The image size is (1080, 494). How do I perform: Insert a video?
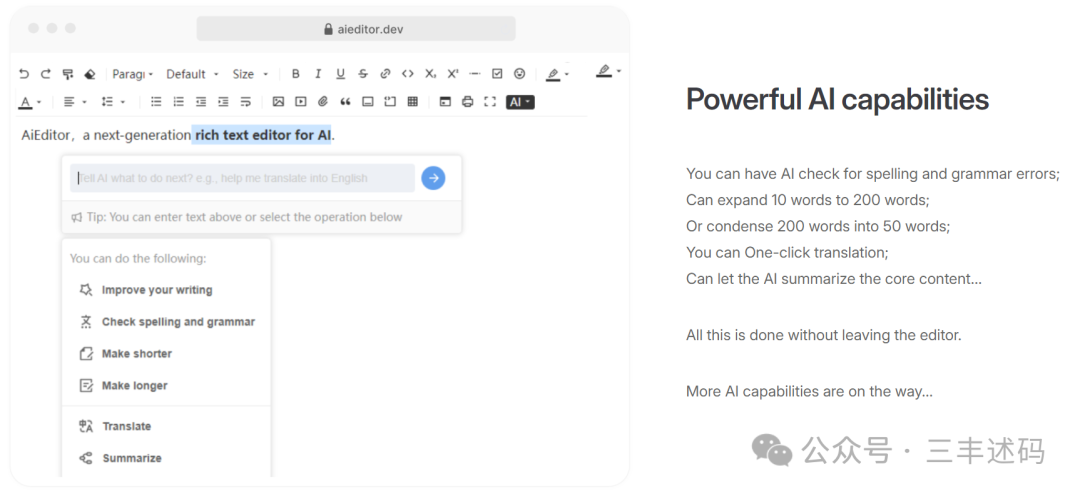(x=300, y=102)
